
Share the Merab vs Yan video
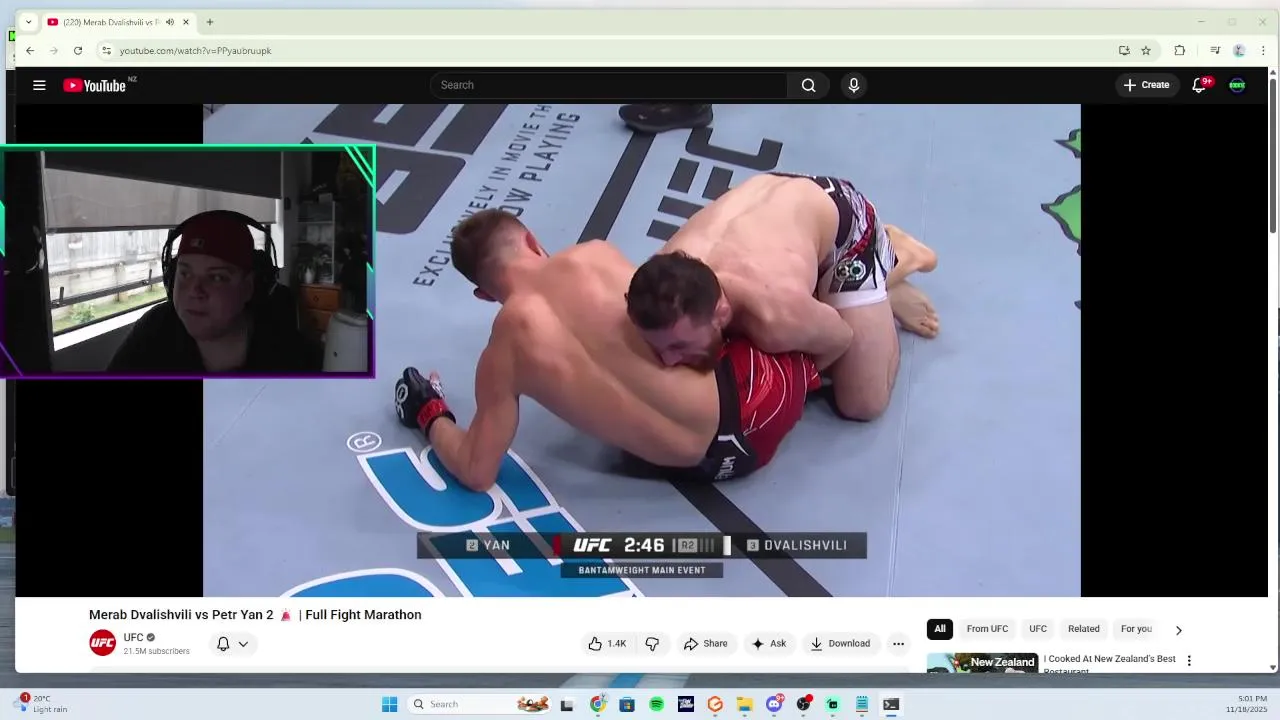[x=706, y=643]
